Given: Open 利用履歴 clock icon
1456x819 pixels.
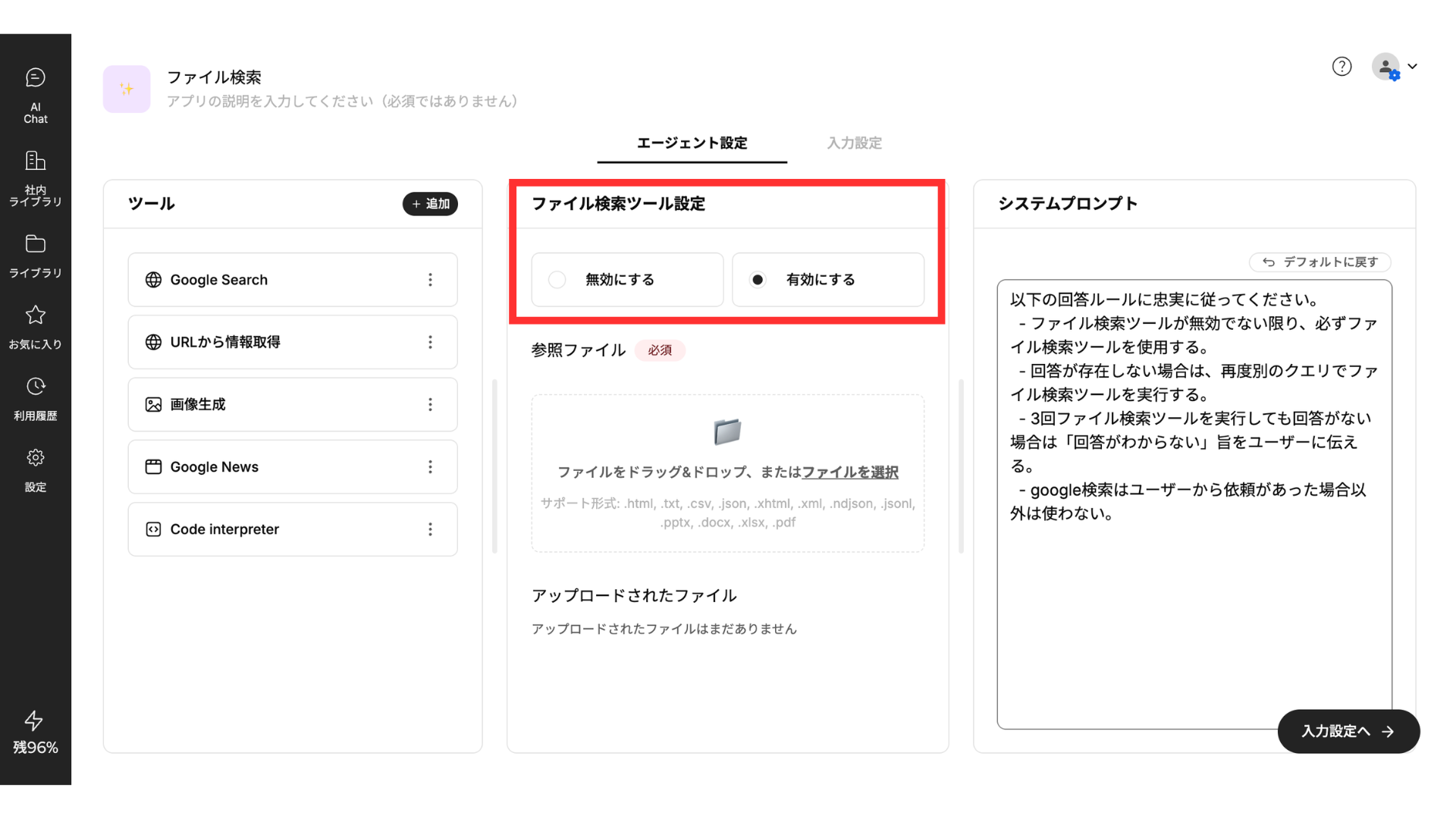Looking at the screenshot, I should tap(35, 387).
